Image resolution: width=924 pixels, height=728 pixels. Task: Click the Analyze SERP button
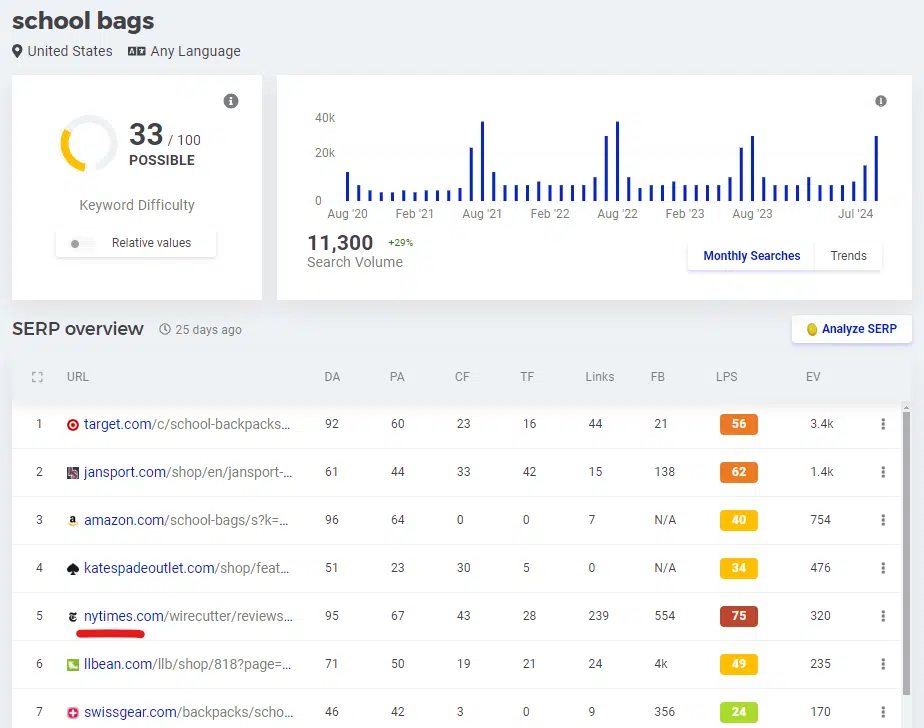click(852, 329)
